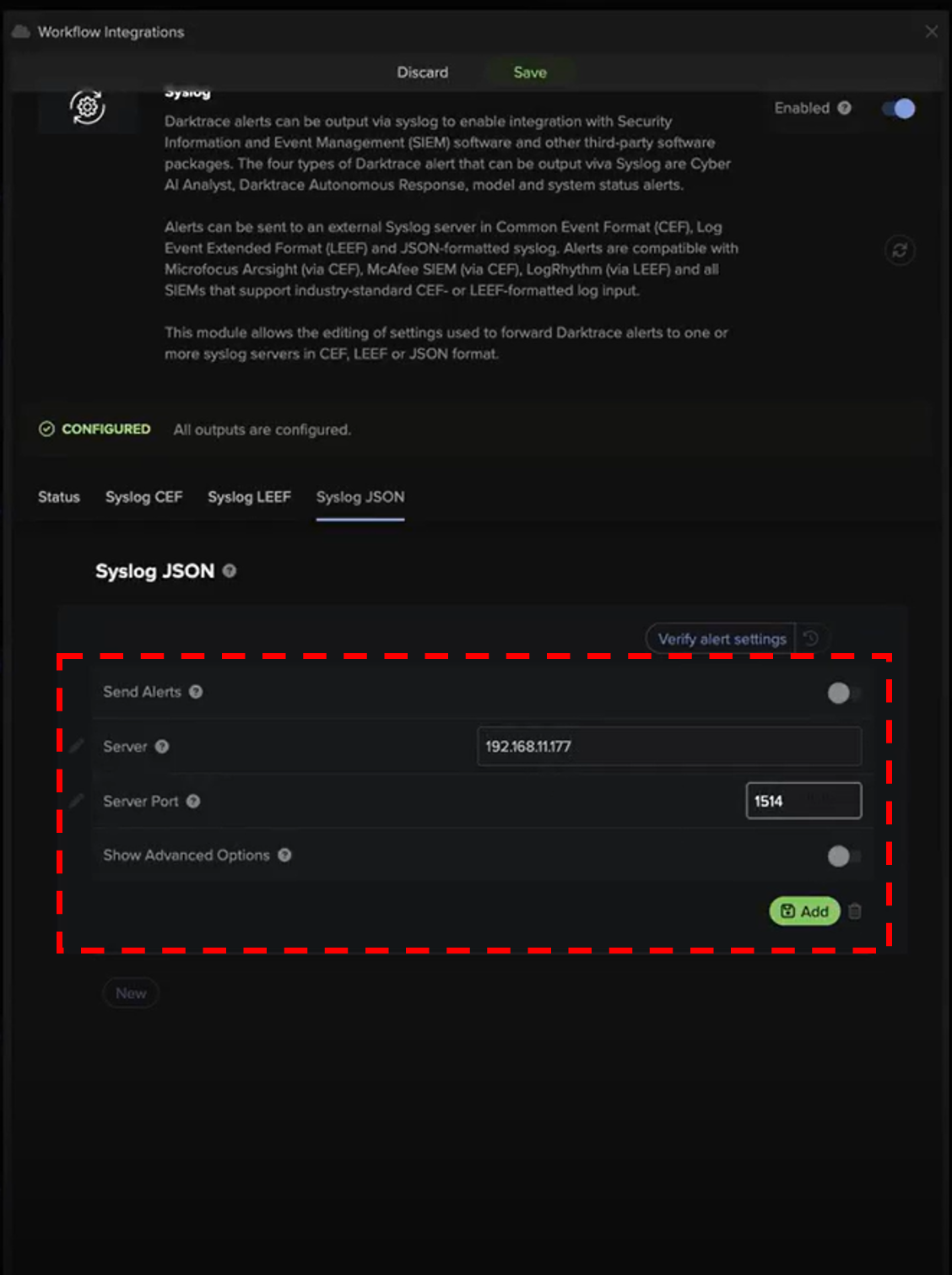Viewport: 952px width, 1275px height.
Task: Click the Discard button
Action: point(423,73)
